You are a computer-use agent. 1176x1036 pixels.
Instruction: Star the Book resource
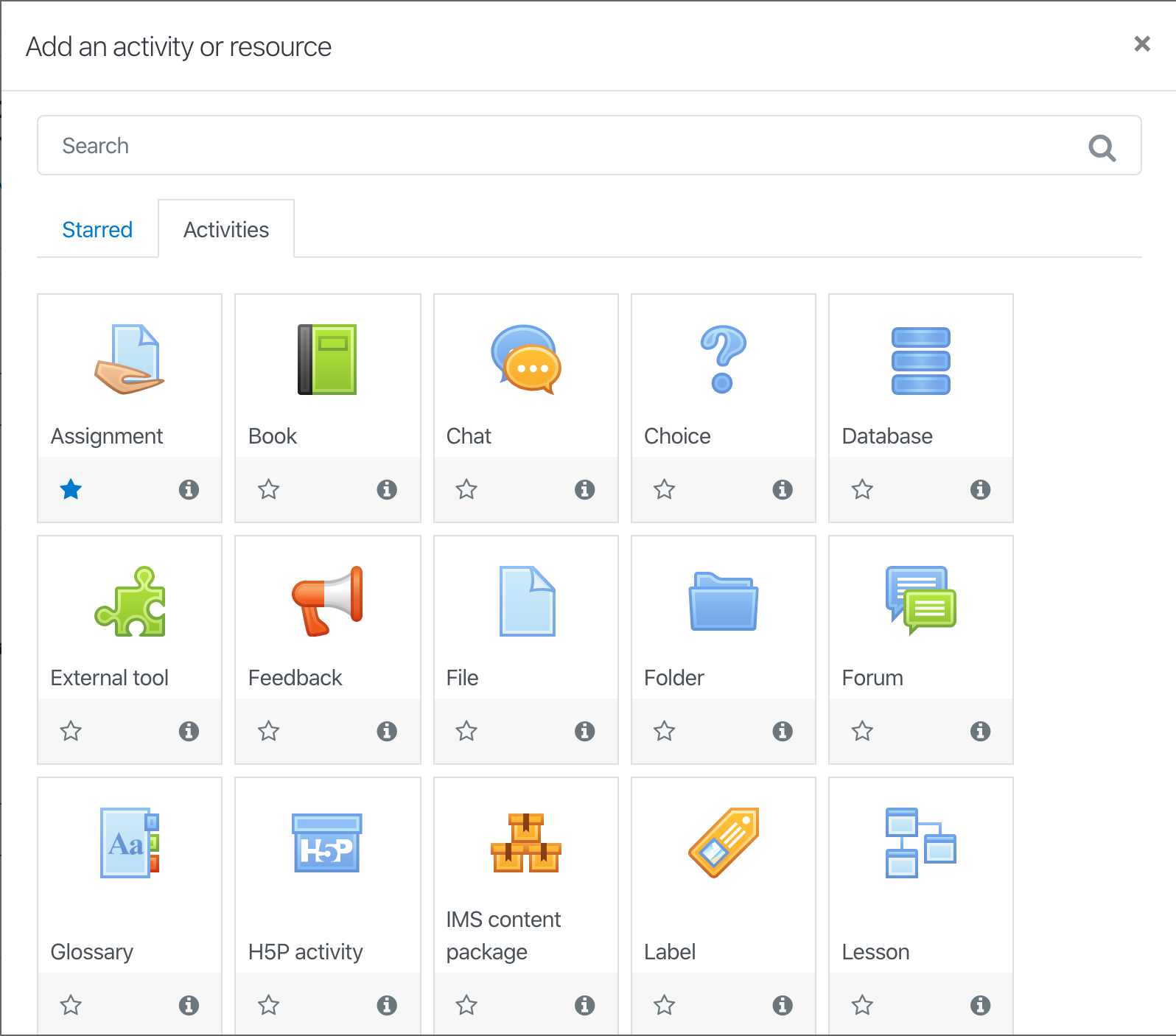[269, 489]
